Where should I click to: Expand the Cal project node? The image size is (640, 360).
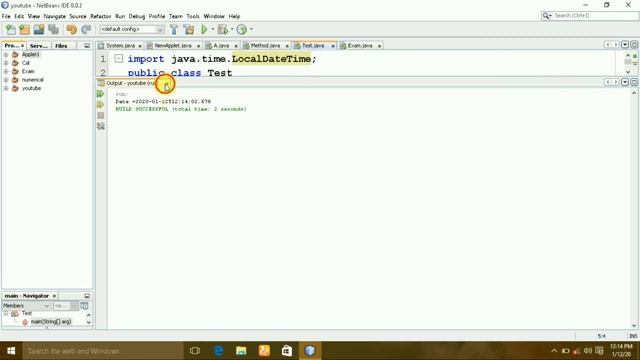[6, 63]
